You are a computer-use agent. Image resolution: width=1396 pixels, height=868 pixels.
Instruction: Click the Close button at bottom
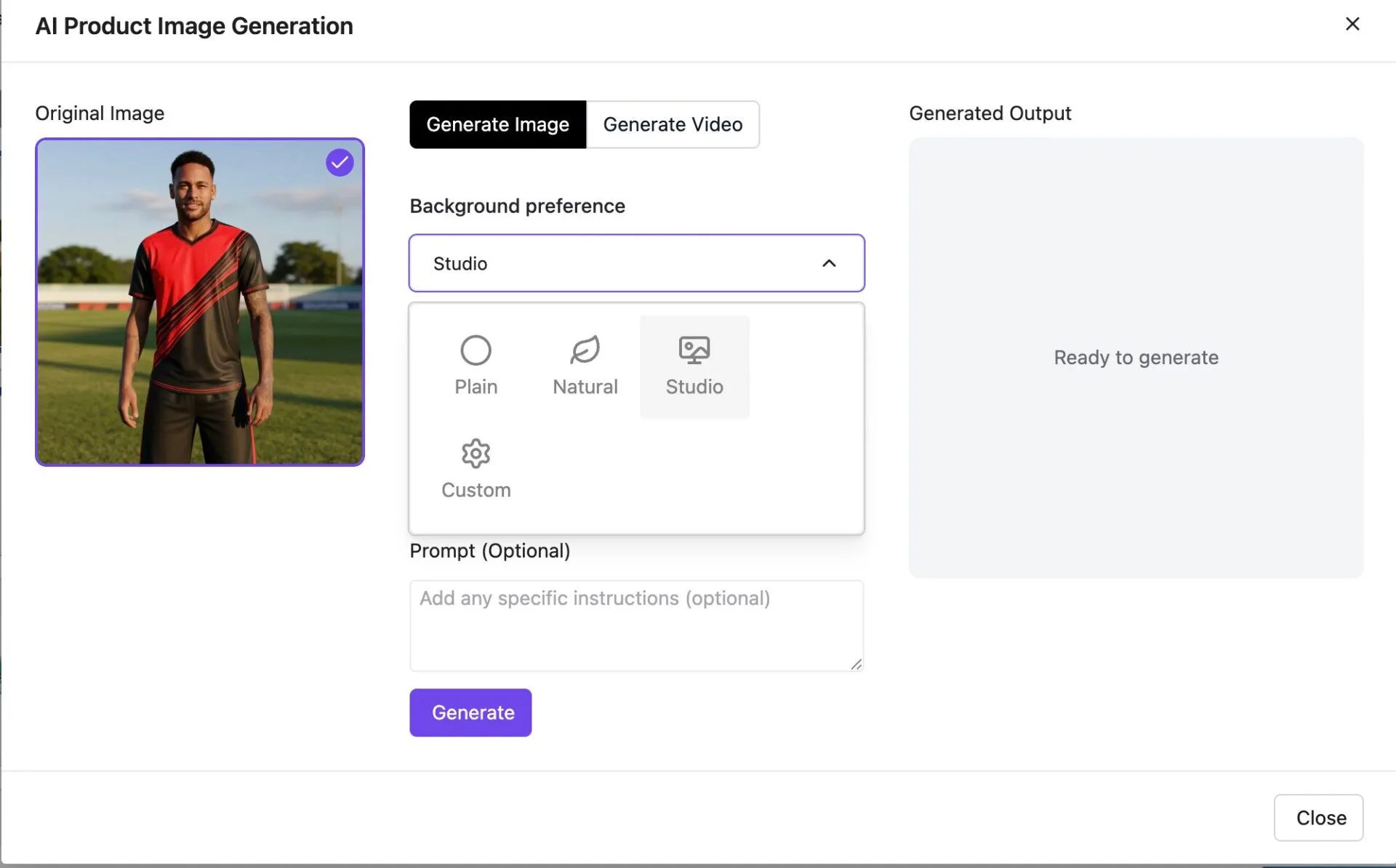pos(1318,818)
